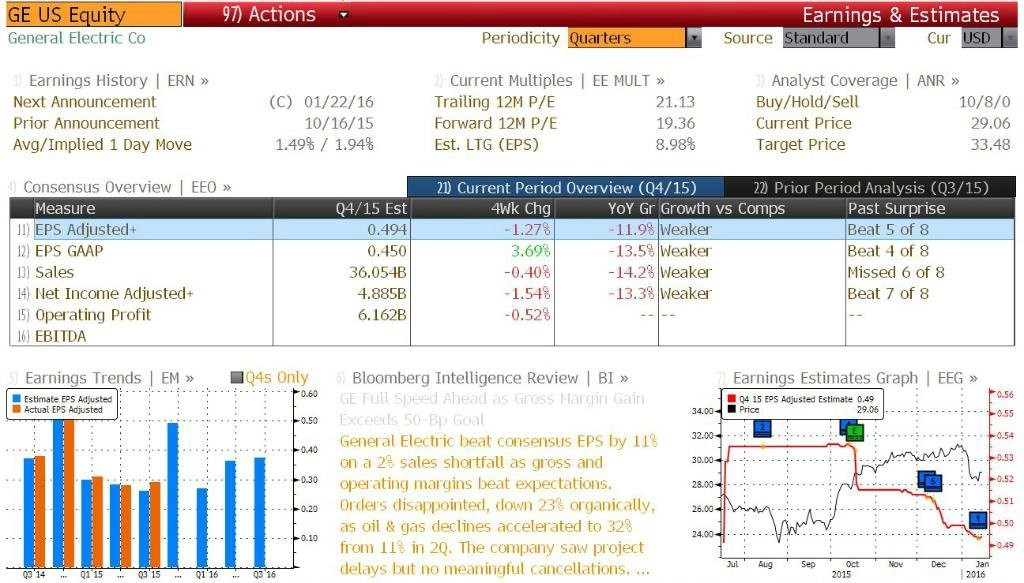Select the EPS Adjusted+ measure row

(512, 229)
